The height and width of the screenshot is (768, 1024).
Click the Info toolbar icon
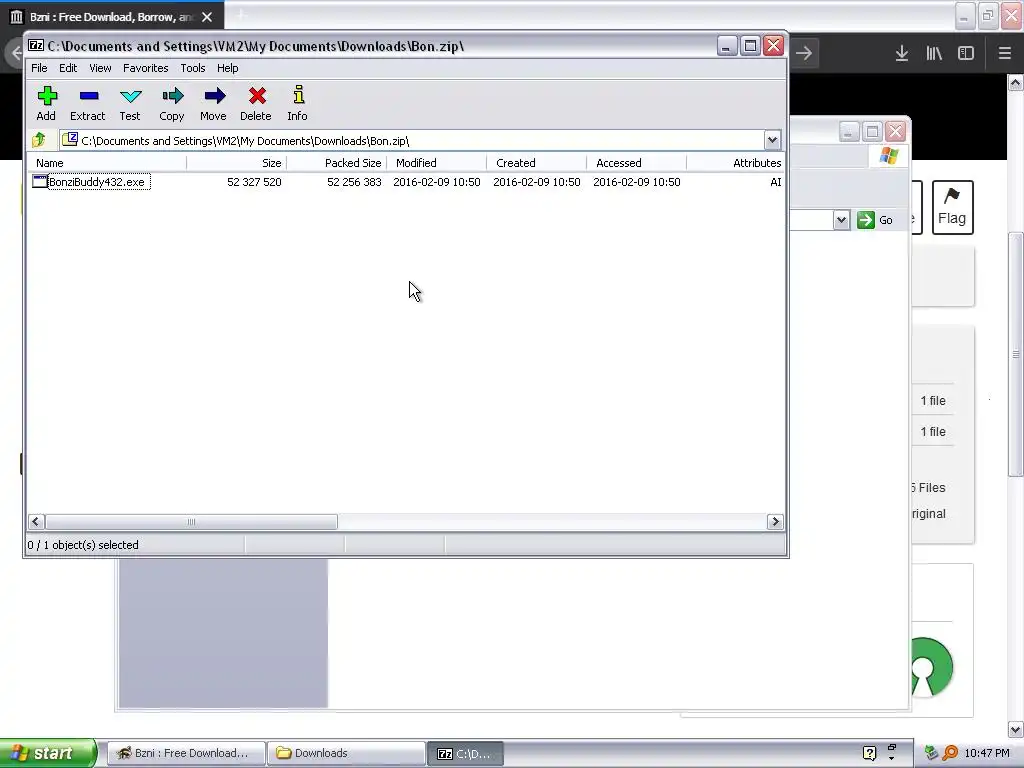click(298, 95)
